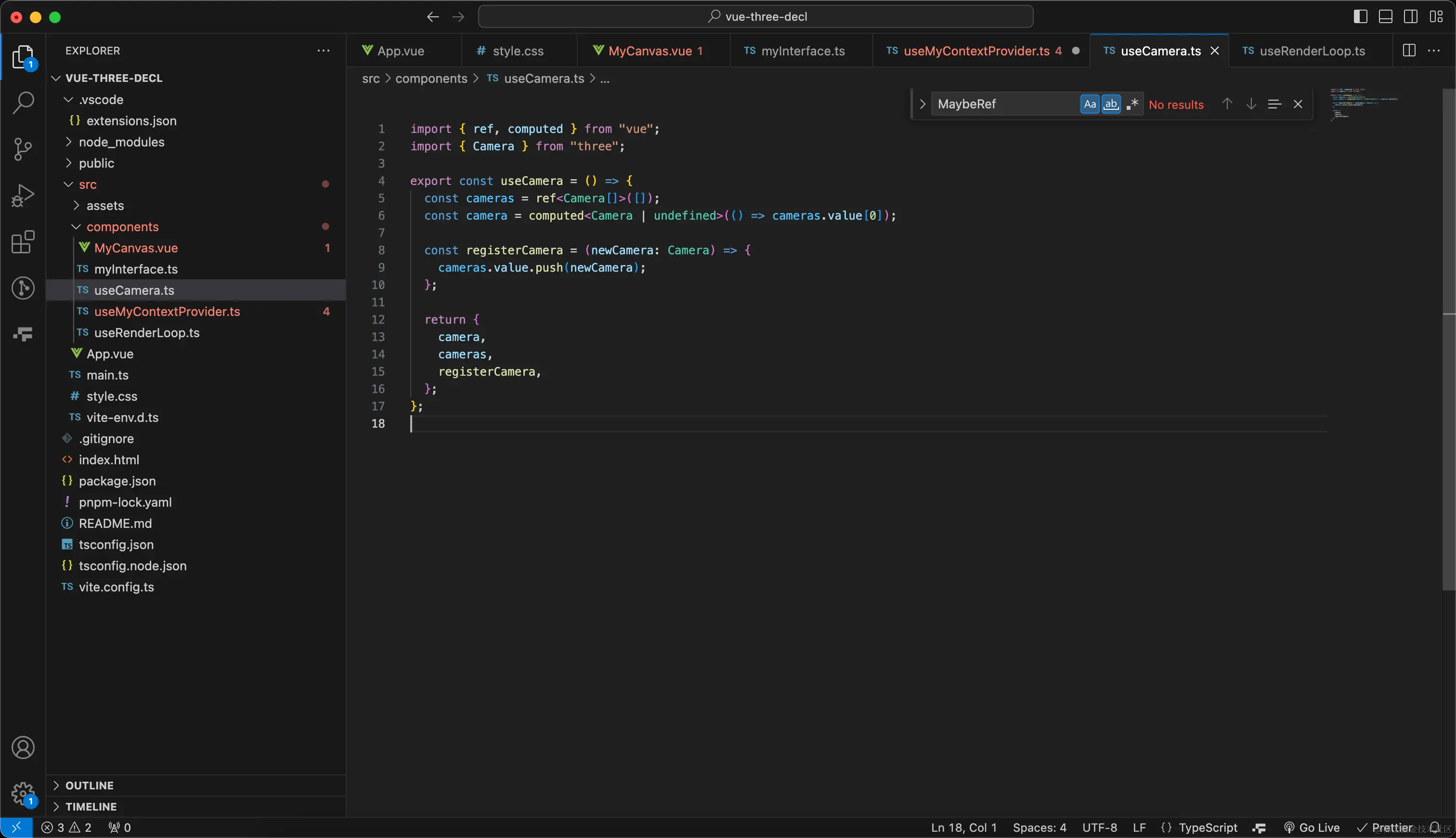Expand the node_modules folder
1456x838 pixels.
click(121, 142)
